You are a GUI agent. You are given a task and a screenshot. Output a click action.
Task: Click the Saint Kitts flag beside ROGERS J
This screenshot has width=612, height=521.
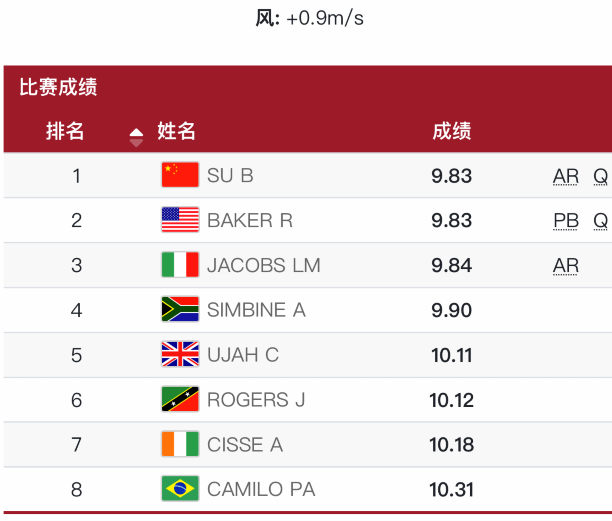click(x=180, y=399)
